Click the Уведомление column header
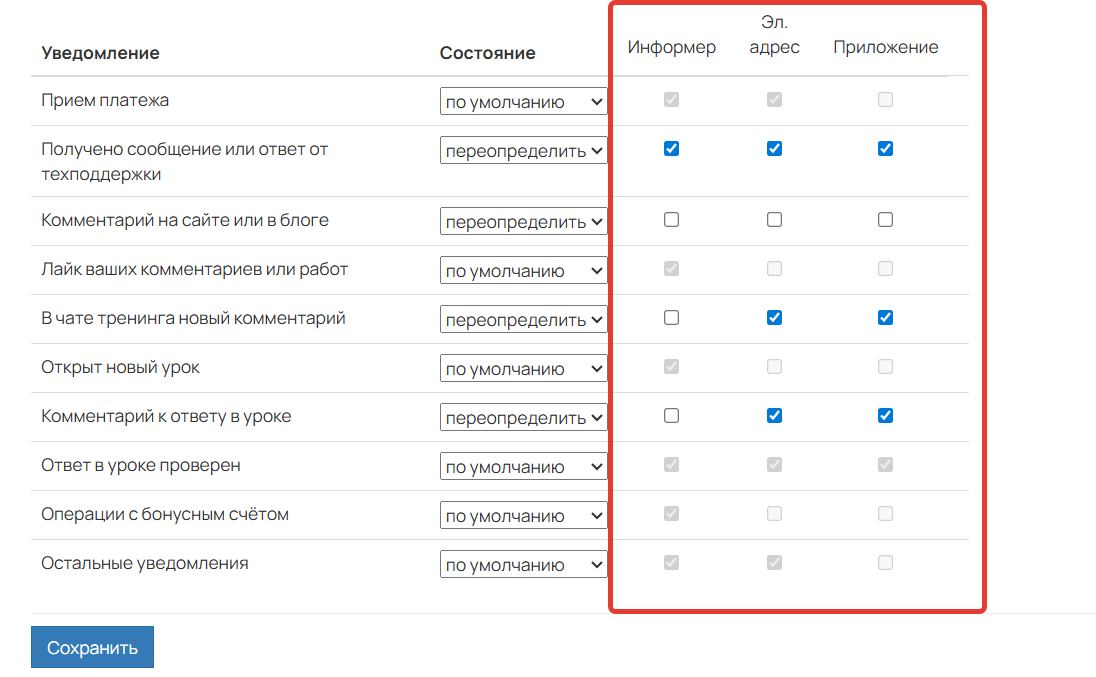The height and width of the screenshot is (677, 1096). 100,53
